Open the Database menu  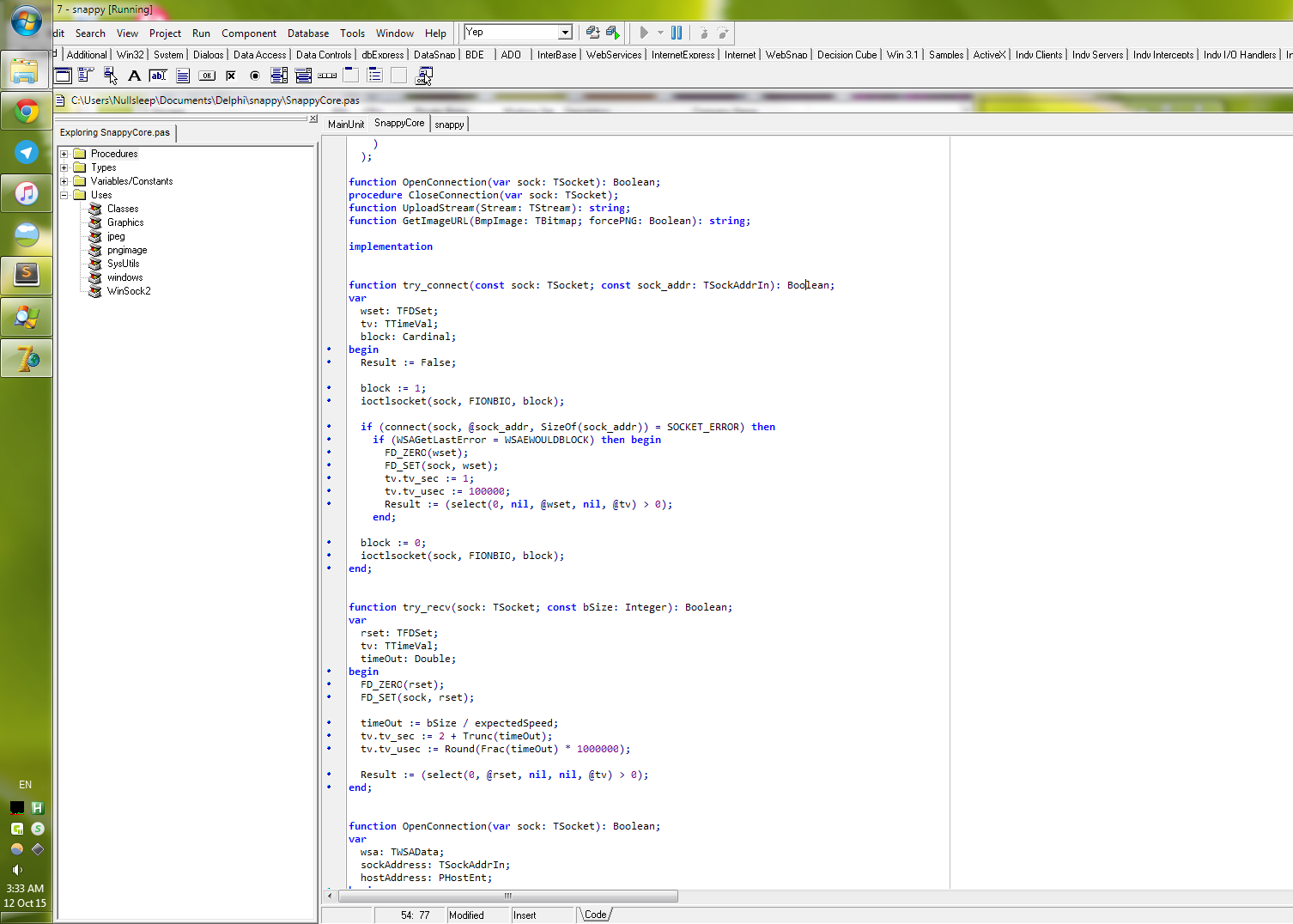point(308,33)
